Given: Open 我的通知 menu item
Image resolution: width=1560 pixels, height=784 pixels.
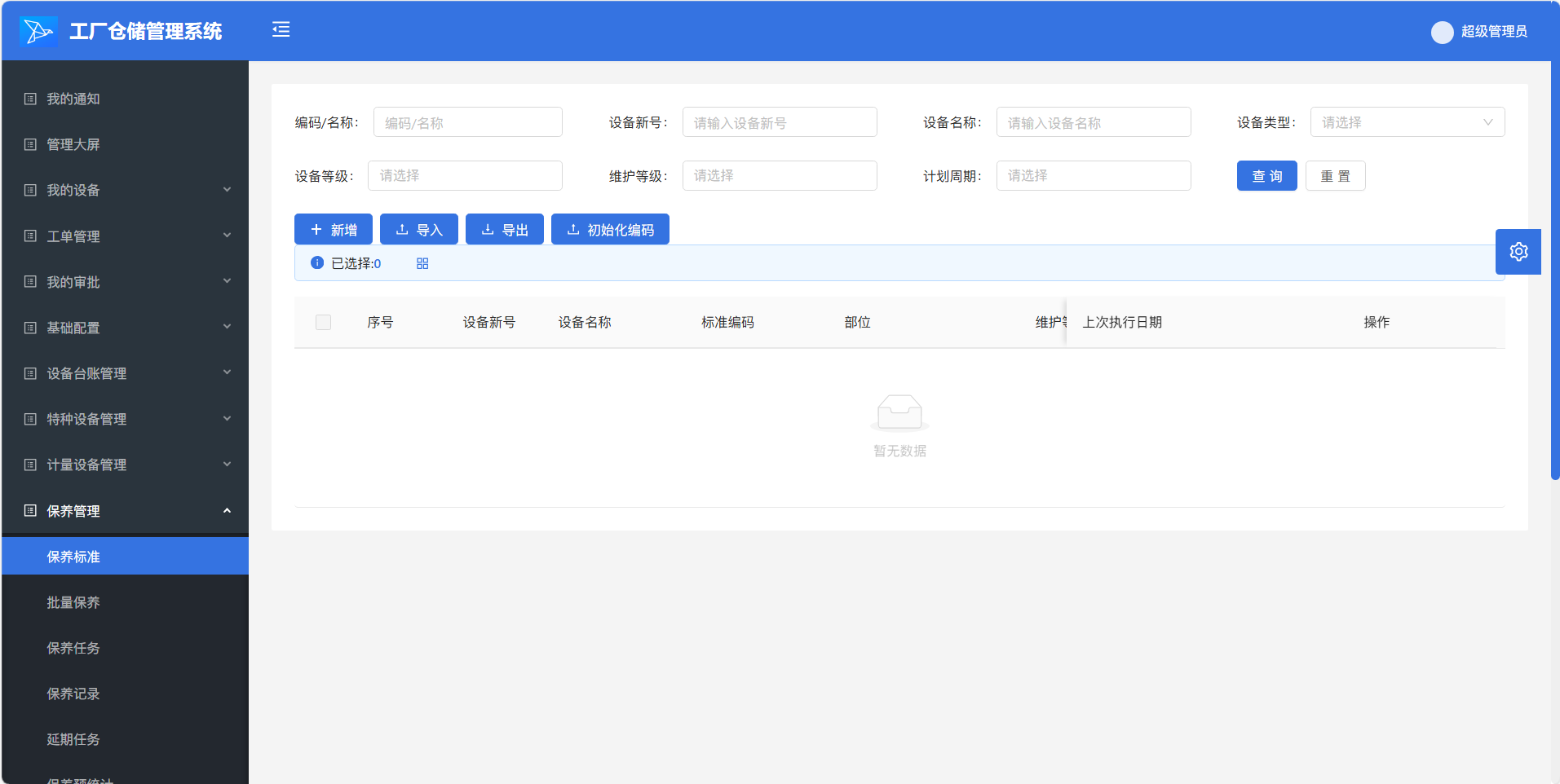Looking at the screenshot, I should click(x=125, y=99).
